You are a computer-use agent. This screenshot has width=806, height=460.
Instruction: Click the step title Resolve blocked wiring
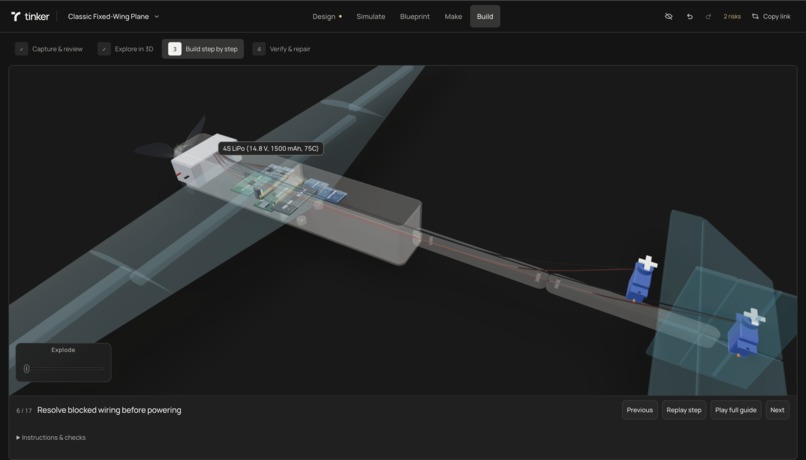(109, 410)
